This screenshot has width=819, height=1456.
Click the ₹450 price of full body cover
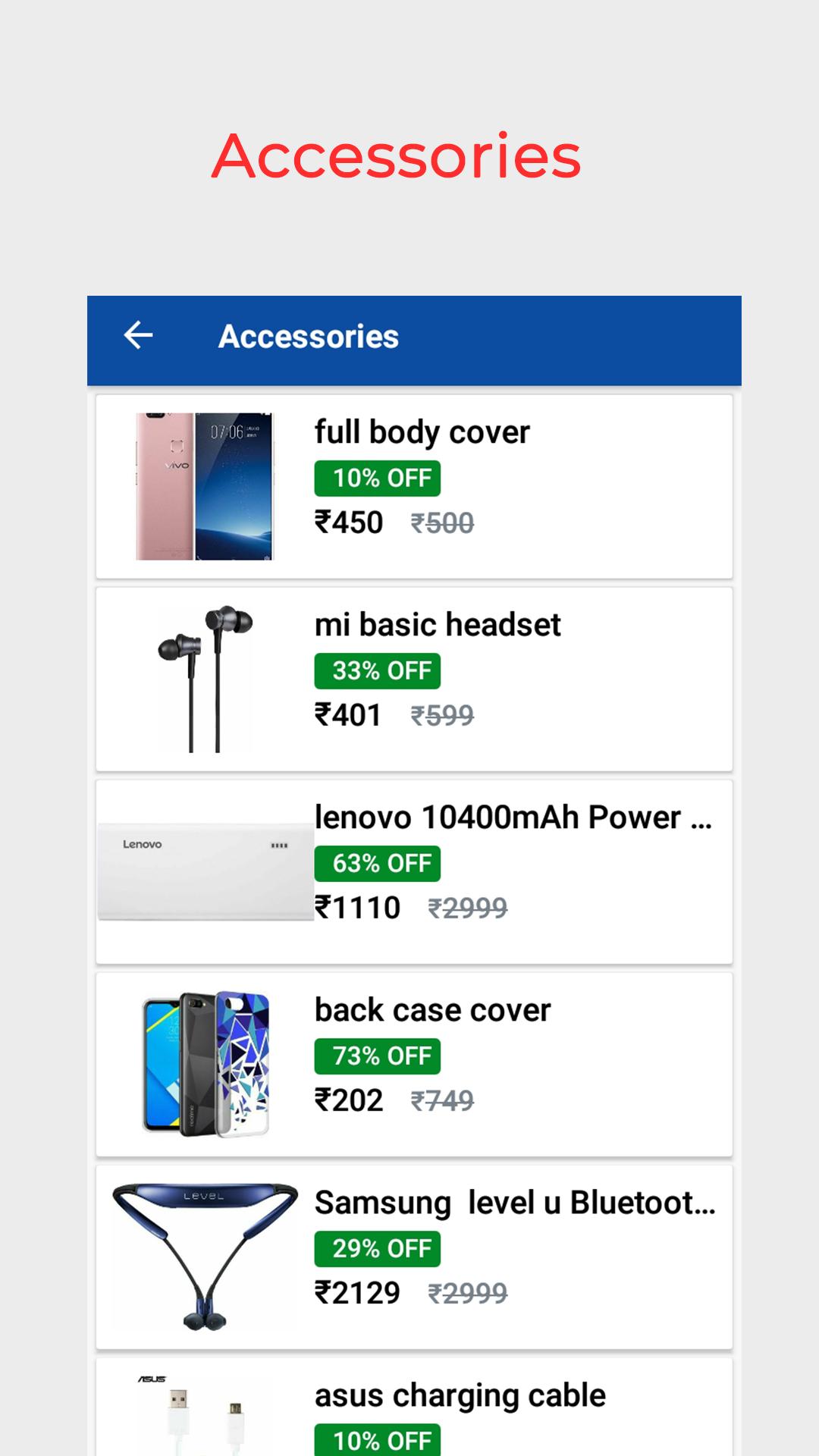click(x=349, y=522)
